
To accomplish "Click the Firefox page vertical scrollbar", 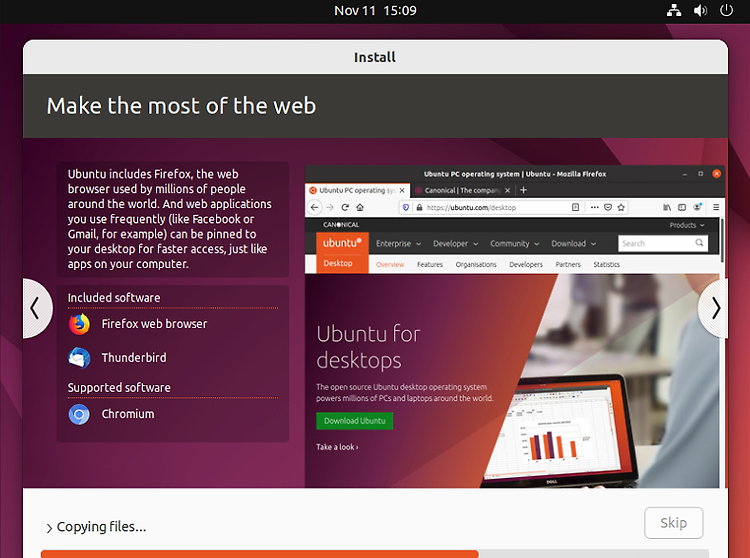I will (722, 239).
